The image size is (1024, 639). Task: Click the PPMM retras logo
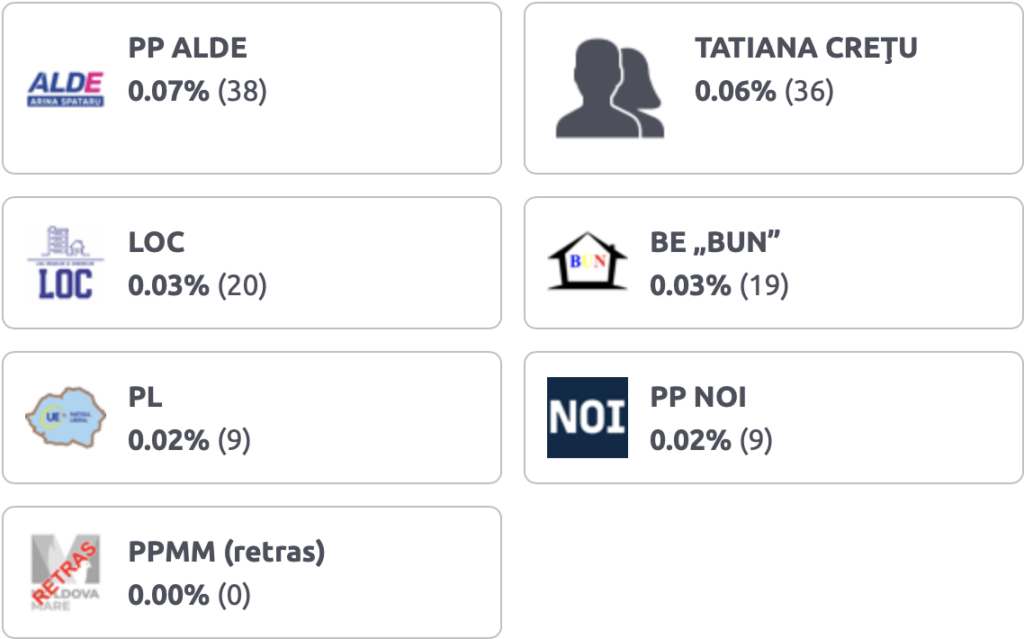[65, 572]
